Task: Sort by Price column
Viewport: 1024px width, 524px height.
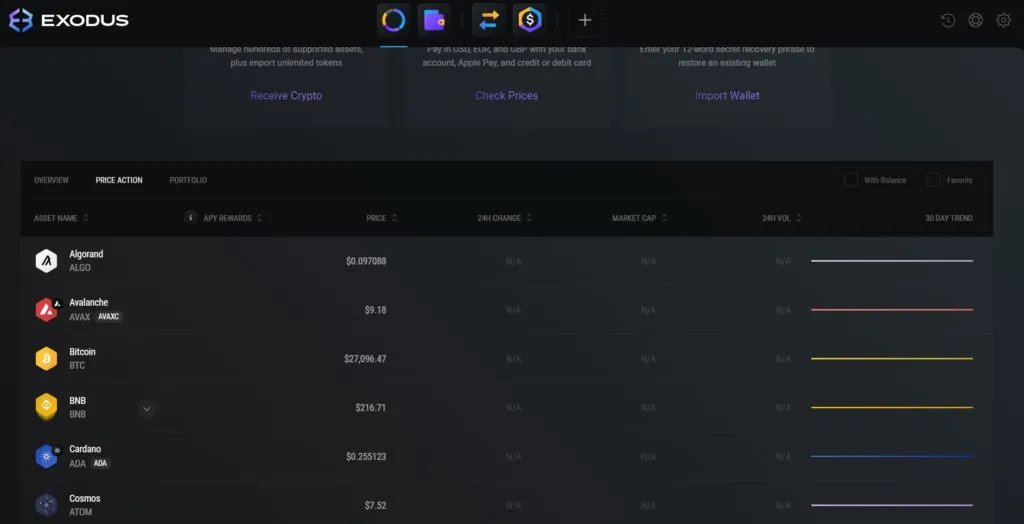Action: 381,218
